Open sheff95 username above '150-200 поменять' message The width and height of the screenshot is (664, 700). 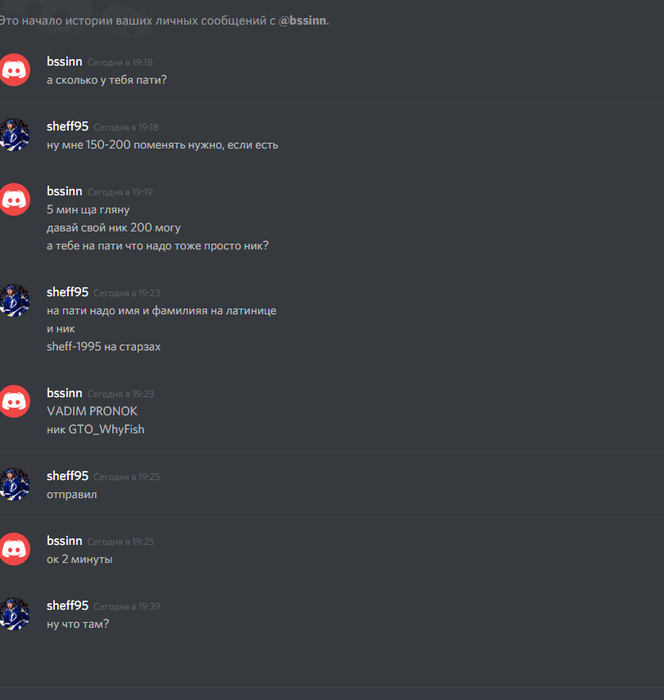click(67, 126)
